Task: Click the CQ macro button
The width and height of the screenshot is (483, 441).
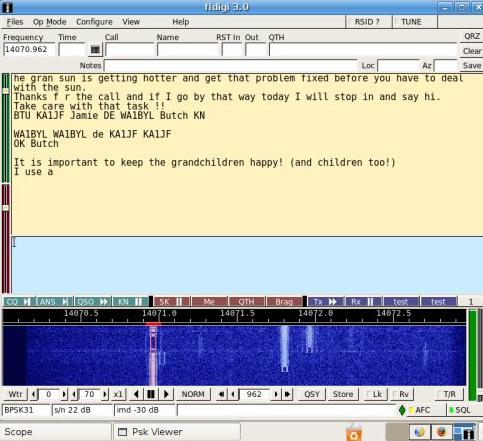Action: coord(18,302)
